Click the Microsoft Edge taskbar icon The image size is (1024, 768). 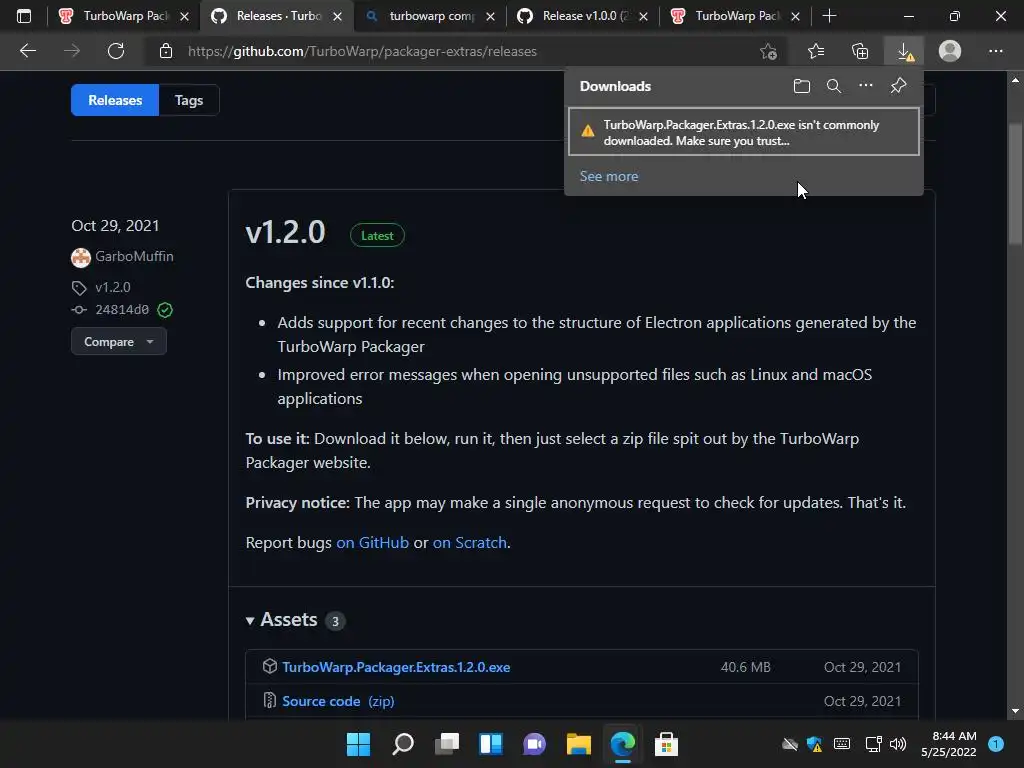tap(622, 744)
